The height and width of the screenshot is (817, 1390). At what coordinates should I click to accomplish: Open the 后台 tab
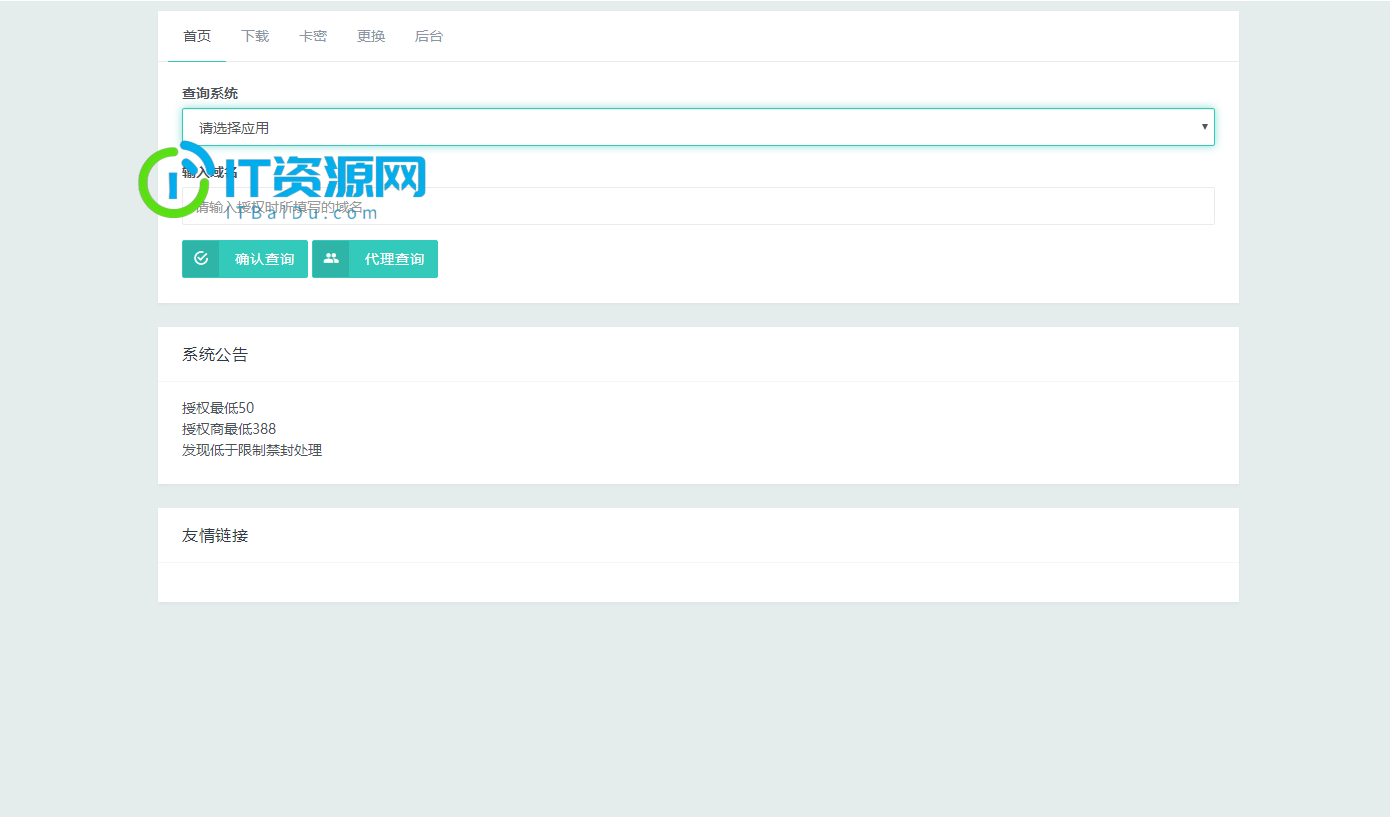coord(429,36)
